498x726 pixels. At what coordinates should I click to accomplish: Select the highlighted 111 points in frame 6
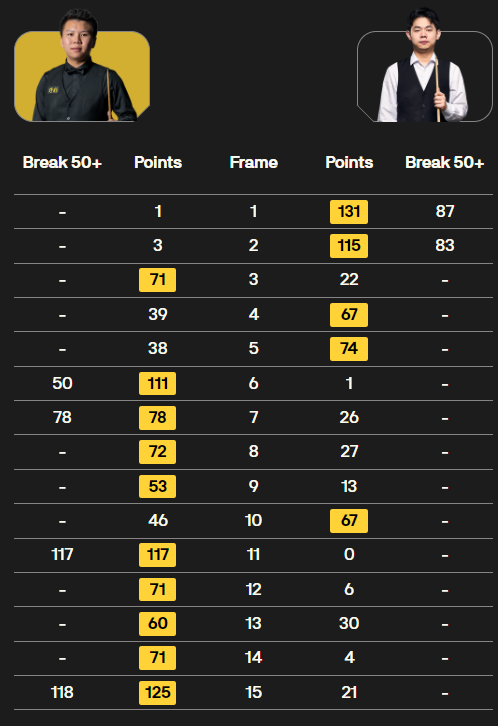157,383
